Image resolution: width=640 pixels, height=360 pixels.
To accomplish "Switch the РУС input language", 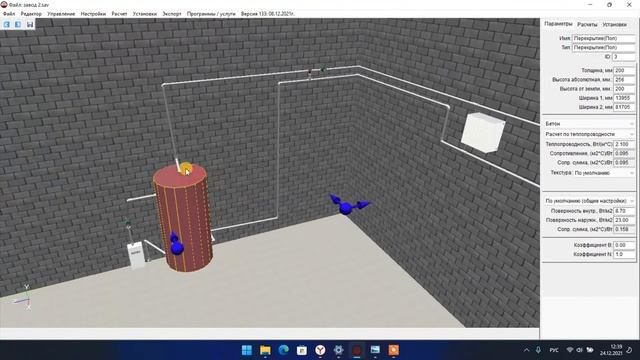I will click(554, 350).
